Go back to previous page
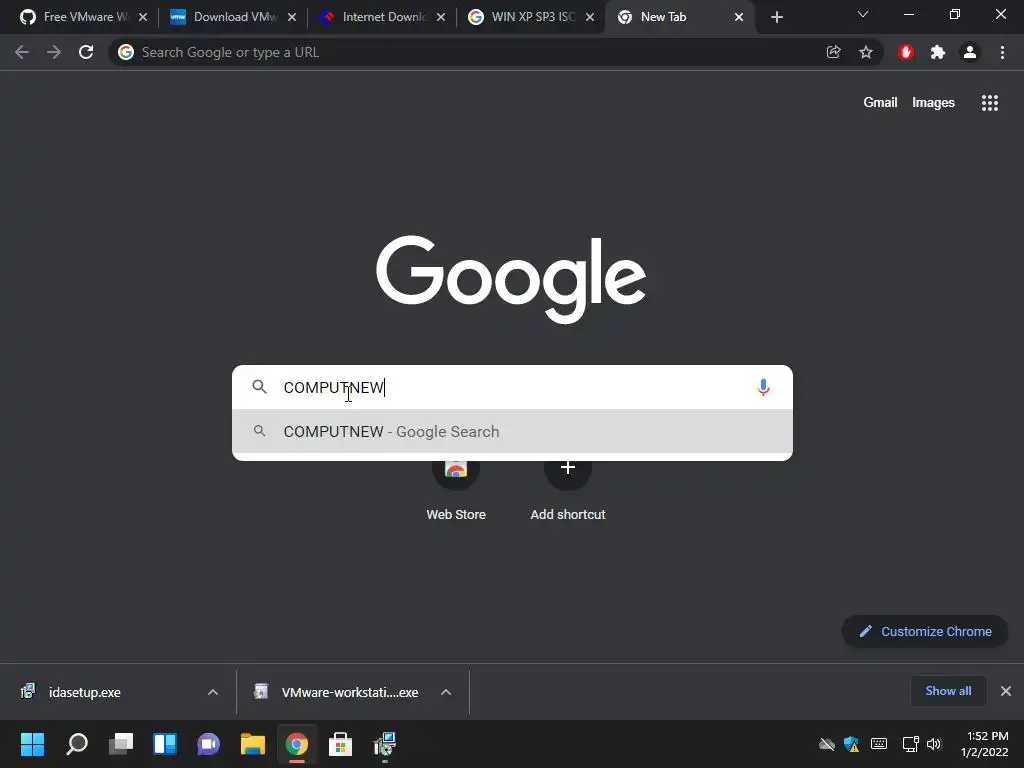The width and height of the screenshot is (1024, 768). (x=22, y=52)
